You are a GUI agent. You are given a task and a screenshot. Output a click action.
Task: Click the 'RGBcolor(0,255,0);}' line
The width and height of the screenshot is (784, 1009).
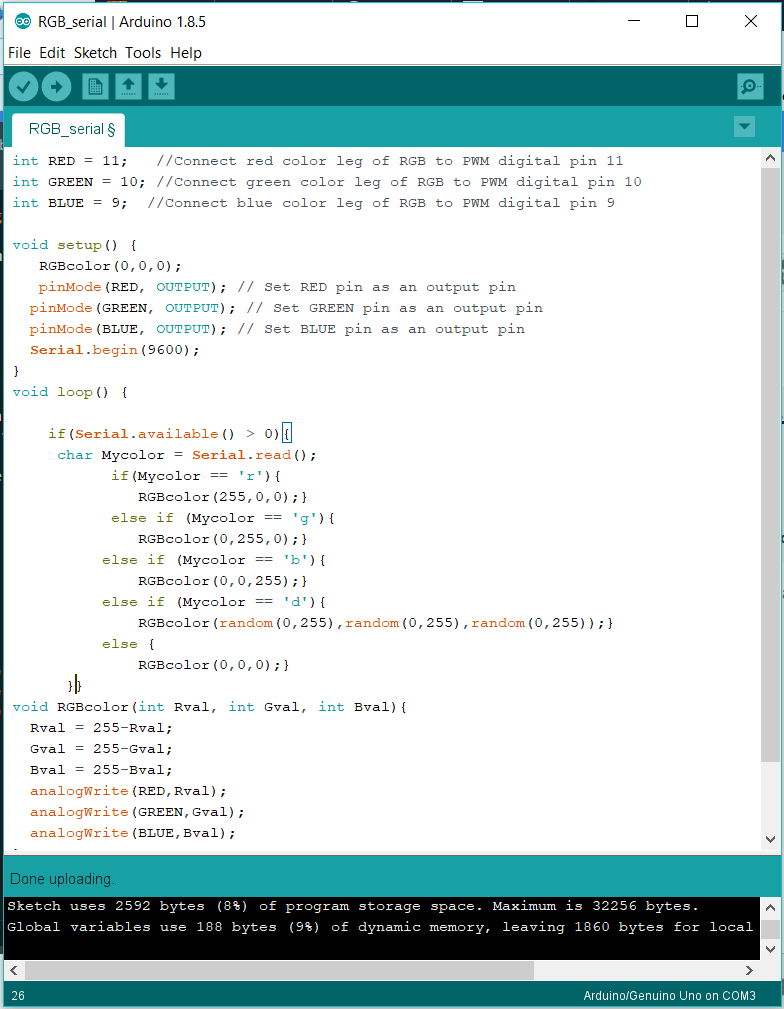pyautogui.click(x=223, y=539)
